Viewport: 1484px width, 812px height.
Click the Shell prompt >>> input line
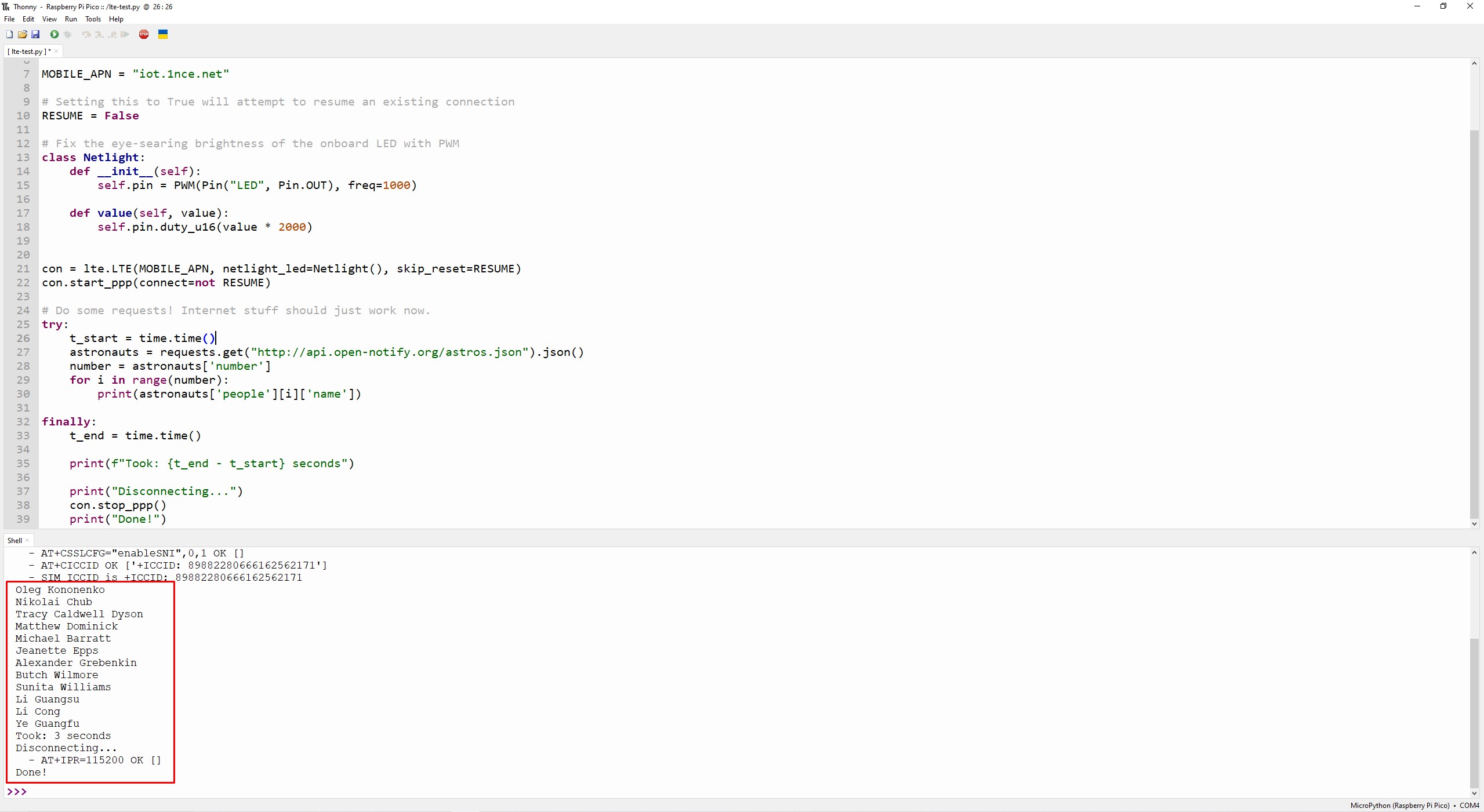coord(736,791)
